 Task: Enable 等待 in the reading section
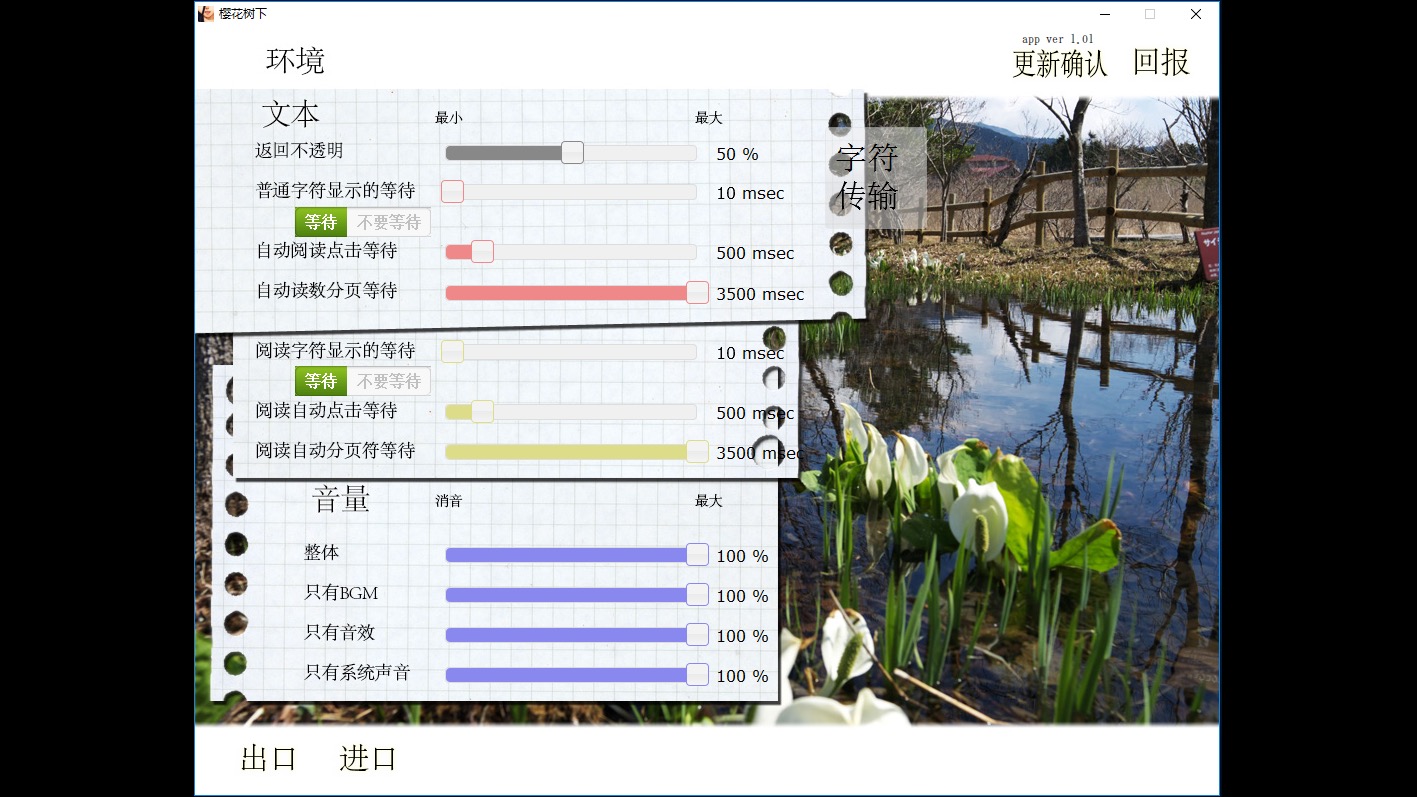click(320, 381)
